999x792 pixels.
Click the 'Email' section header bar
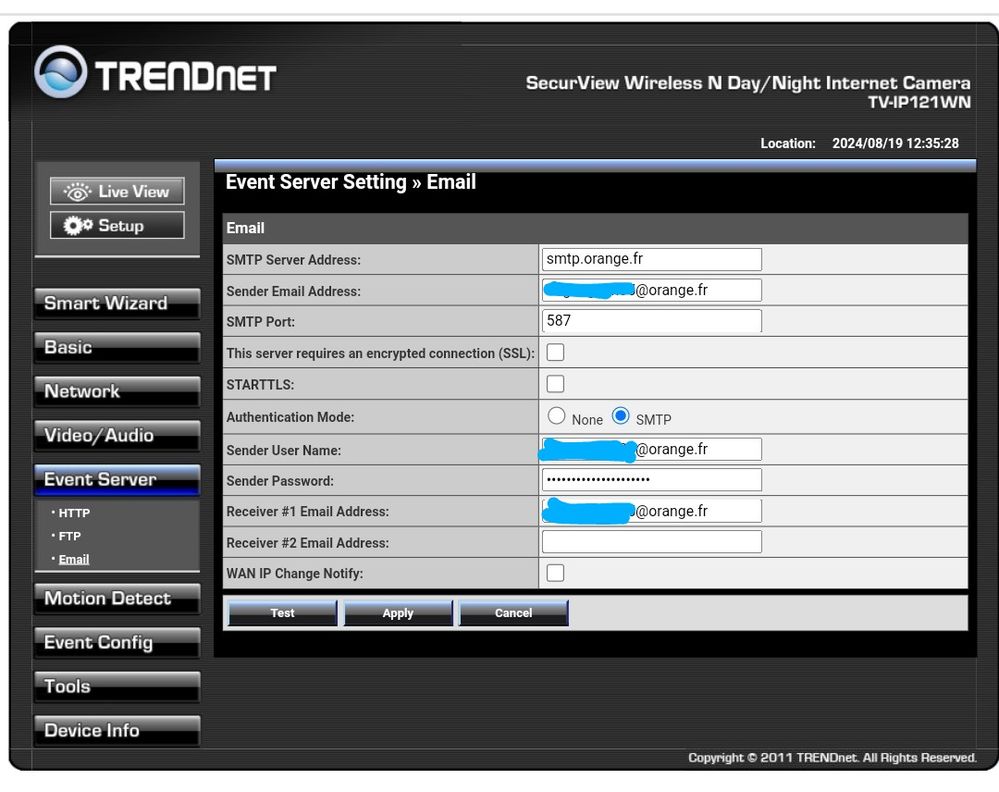click(595, 228)
